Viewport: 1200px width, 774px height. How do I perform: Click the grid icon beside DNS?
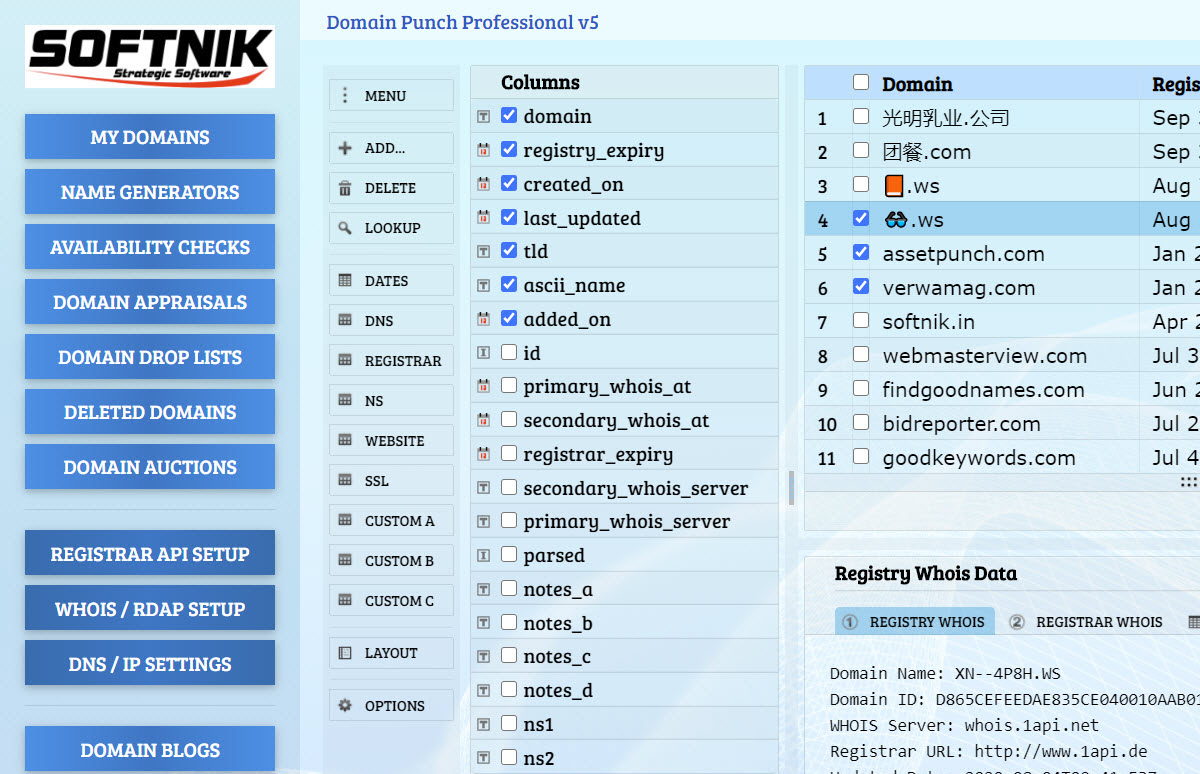coord(345,321)
